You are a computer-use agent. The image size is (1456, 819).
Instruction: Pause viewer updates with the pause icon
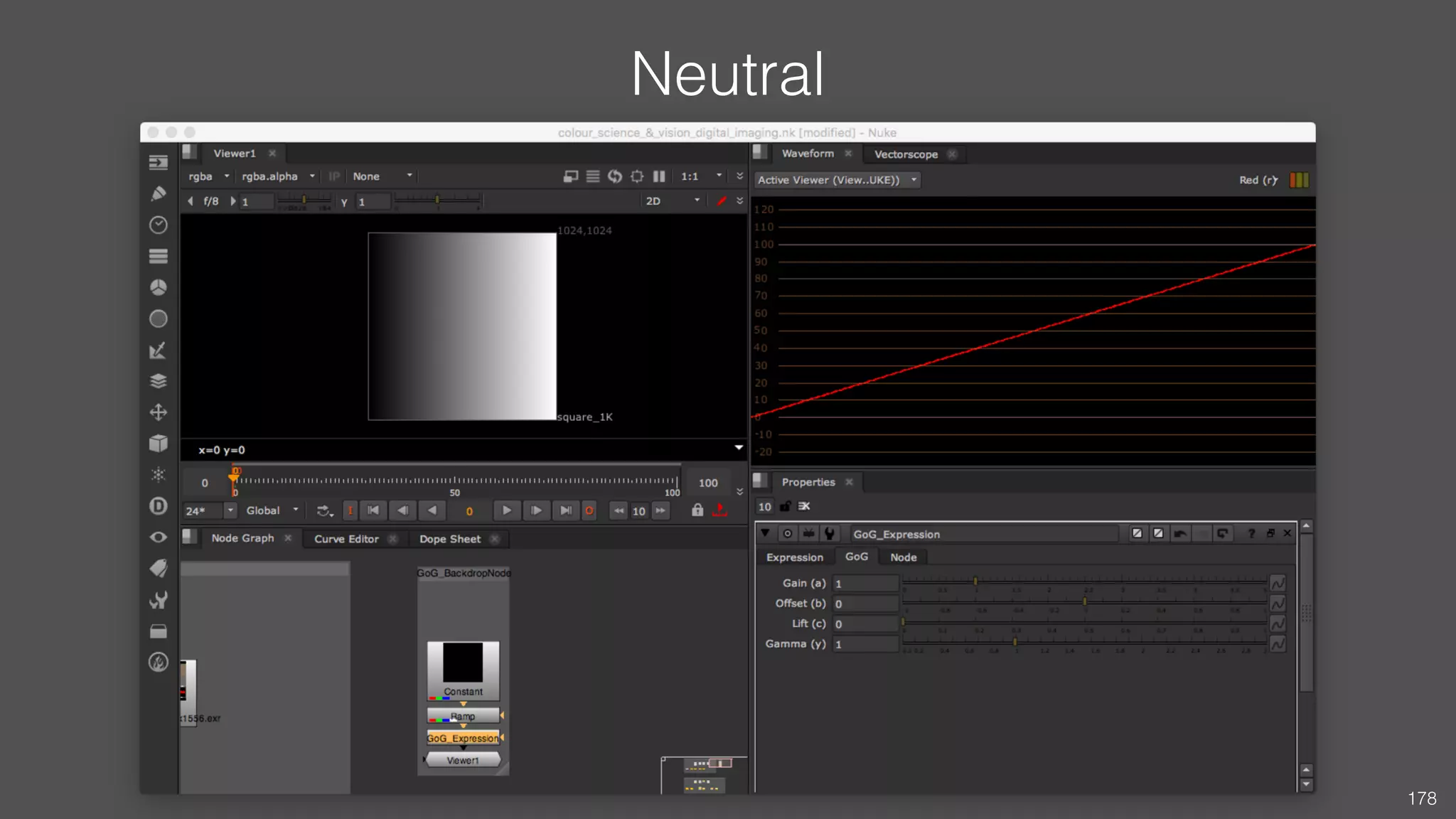pyautogui.click(x=659, y=176)
